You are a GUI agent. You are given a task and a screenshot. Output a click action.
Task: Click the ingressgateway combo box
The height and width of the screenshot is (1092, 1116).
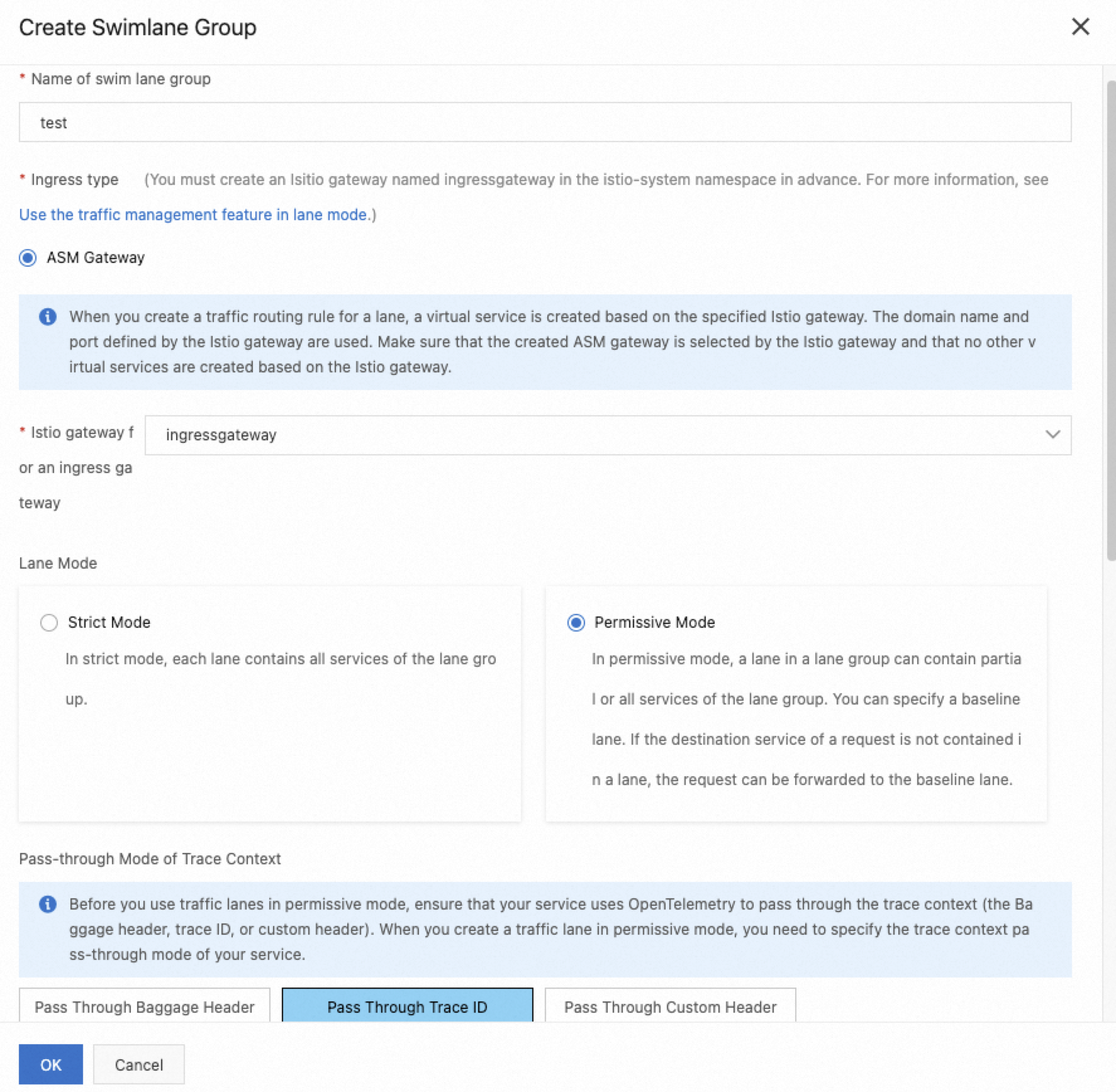click(x=591, y=435)
